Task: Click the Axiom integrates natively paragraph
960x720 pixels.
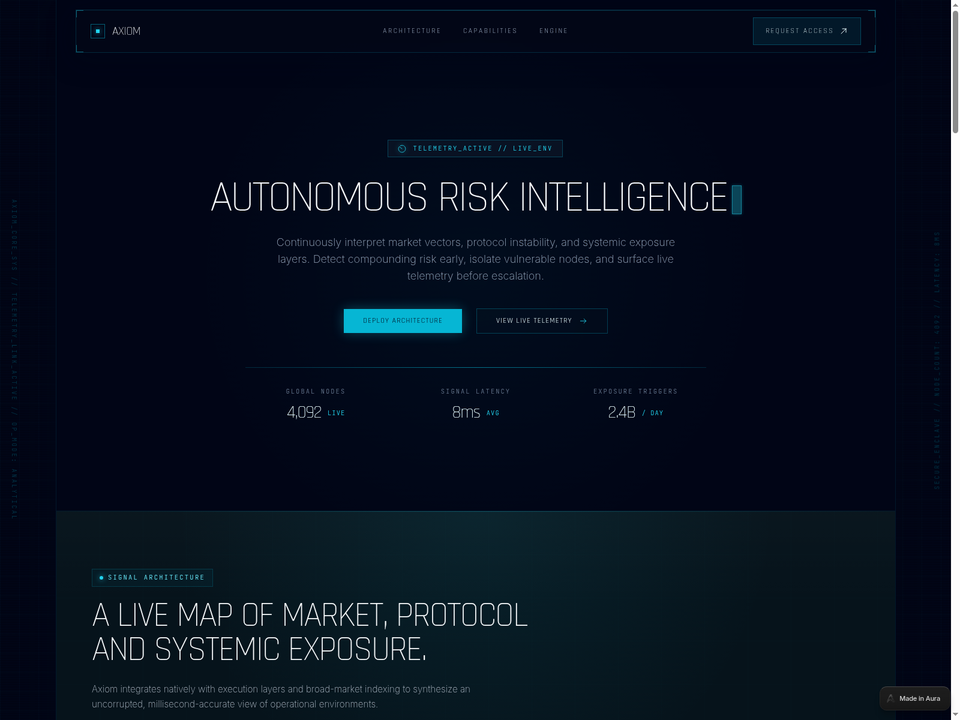Action: click(281, 697)
